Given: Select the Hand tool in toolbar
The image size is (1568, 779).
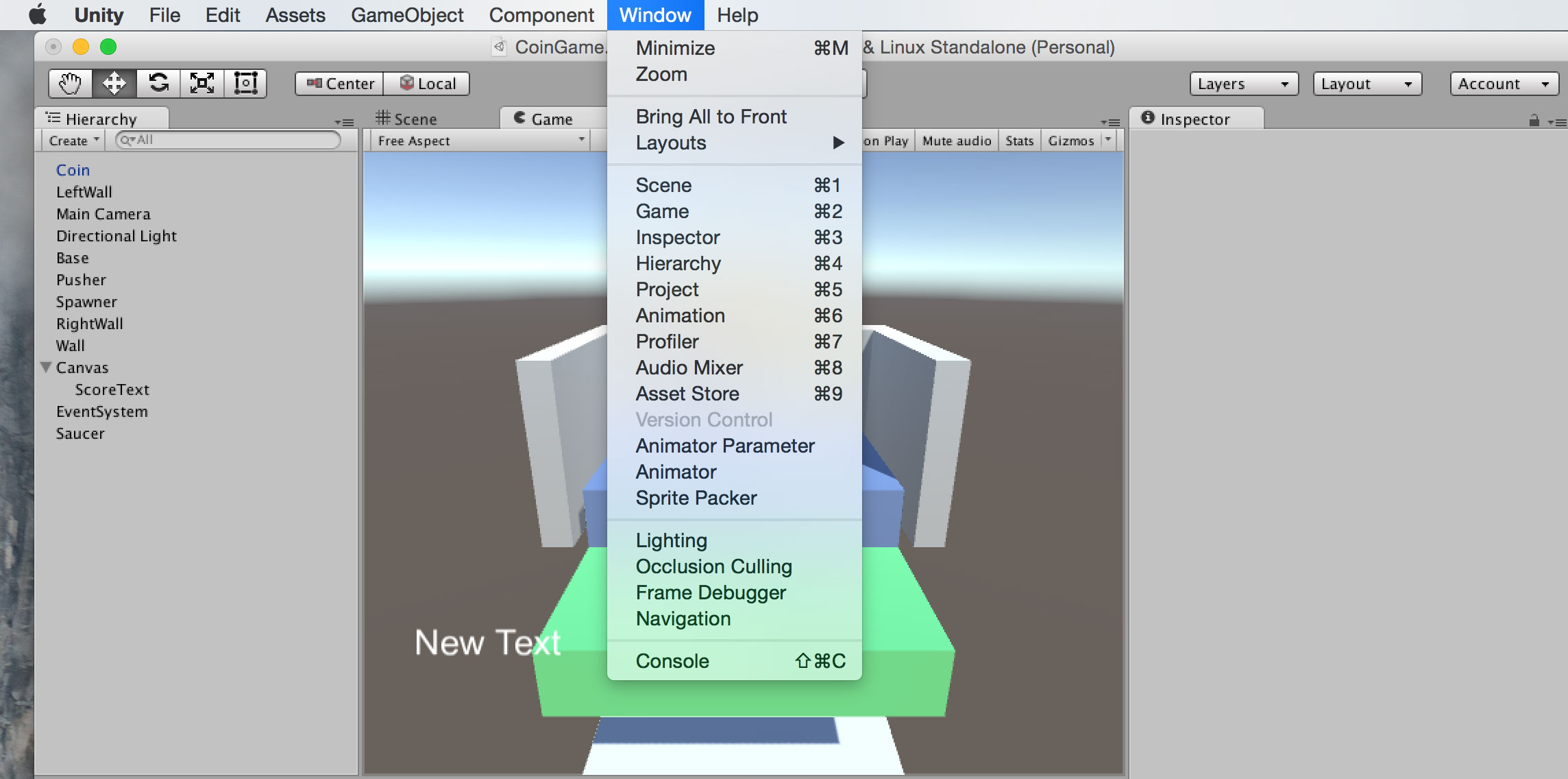Looking at the screenshot, I should coord(70,84).
